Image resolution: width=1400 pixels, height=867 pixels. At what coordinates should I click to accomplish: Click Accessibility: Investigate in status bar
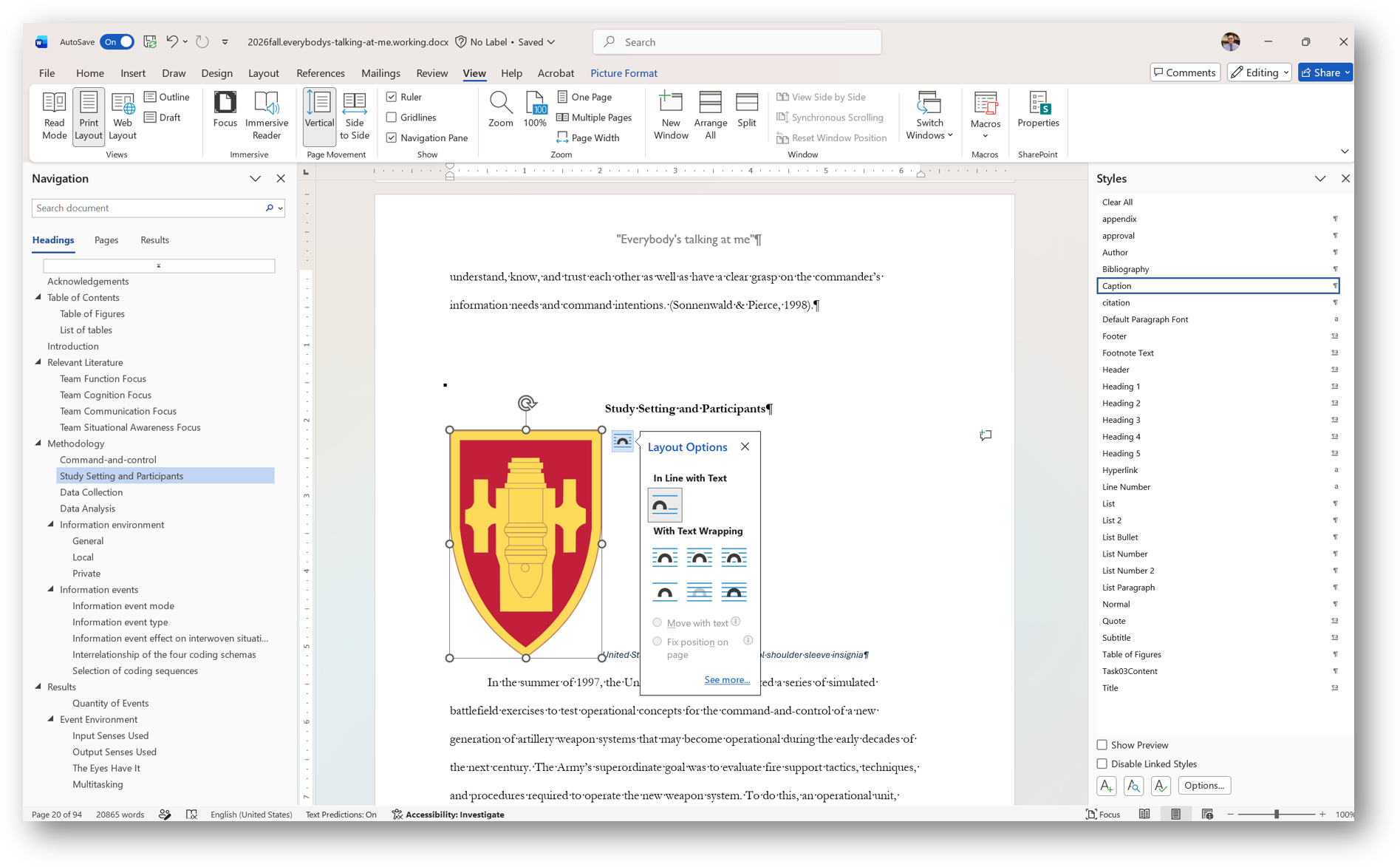click(448, 815)
